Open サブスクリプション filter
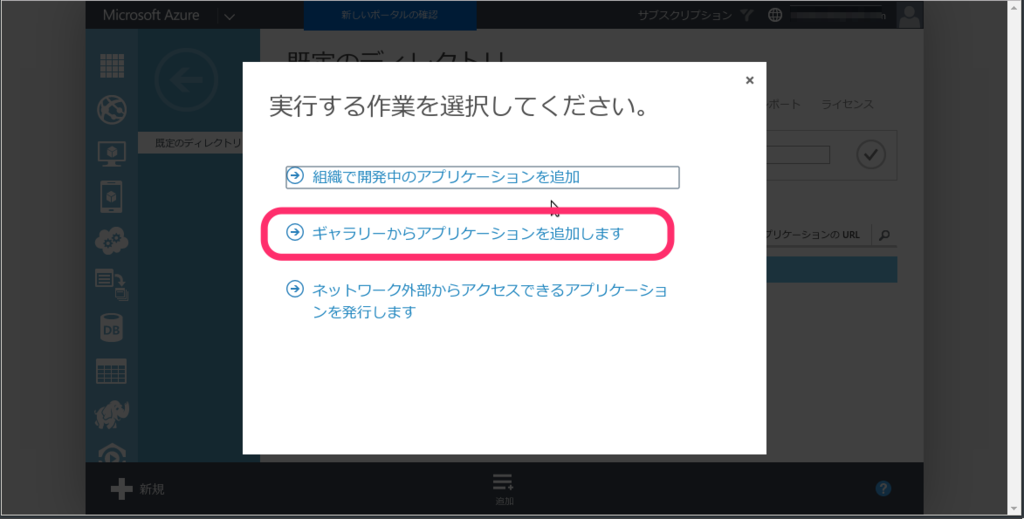Screen dimensions: 1024x519 coord(684,15)
